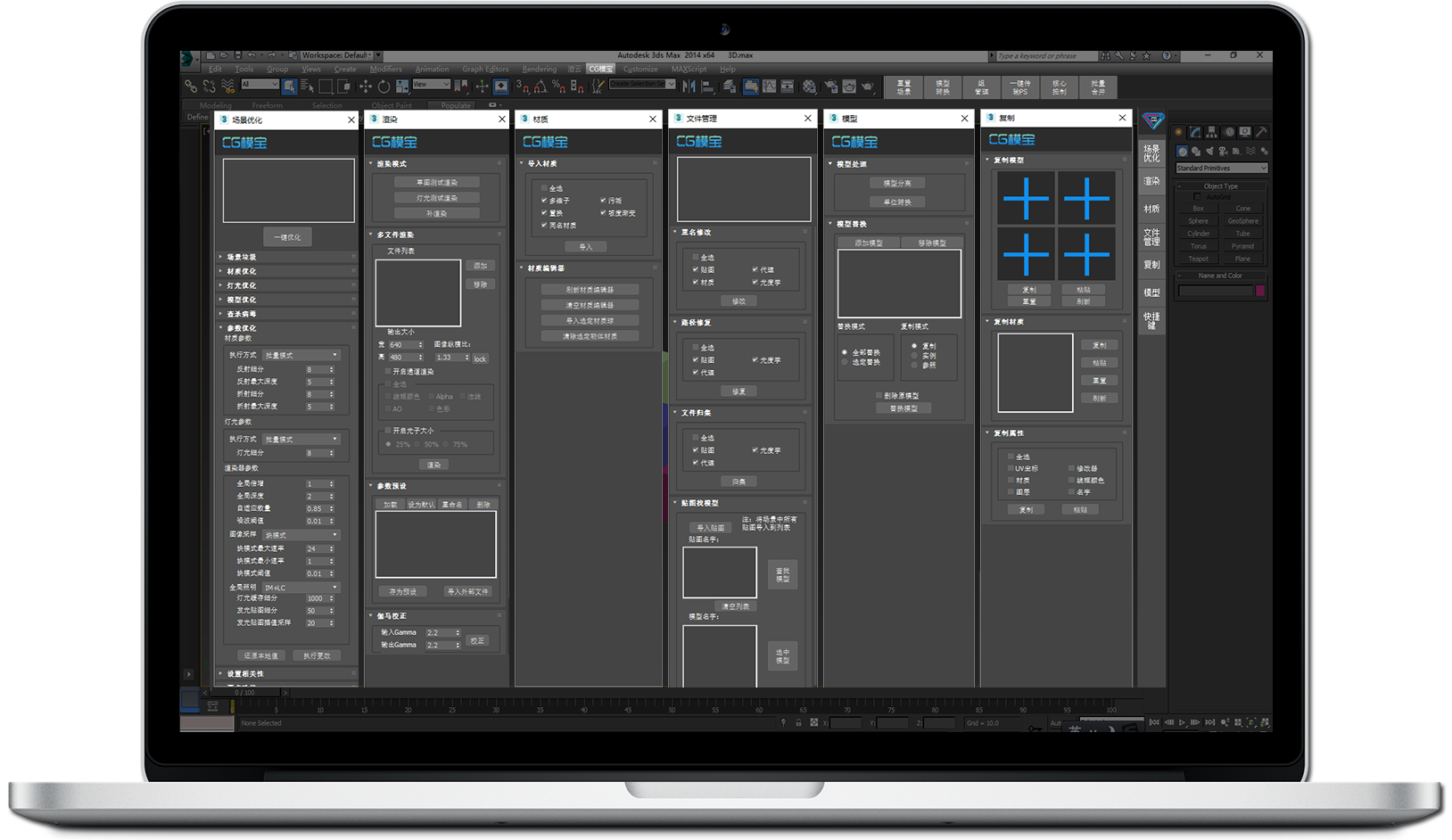Toggle 全选 checkbox under 重名修改

[696, 257]
